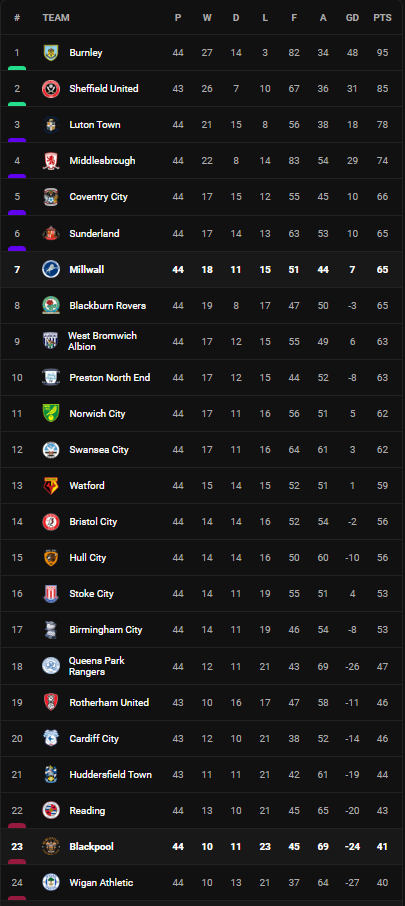Open the Luton Town team link
Screen dimensions: 405x906
coord(95,125)
